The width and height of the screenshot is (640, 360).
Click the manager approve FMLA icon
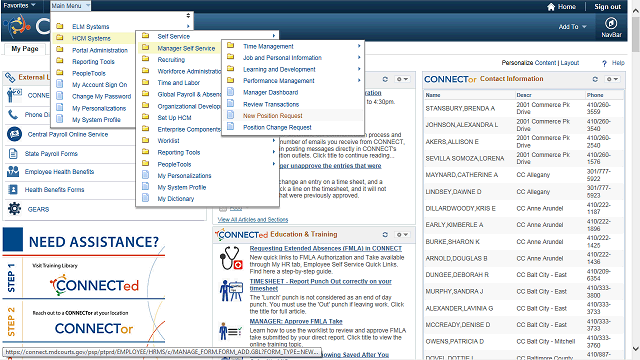point(230,331)
